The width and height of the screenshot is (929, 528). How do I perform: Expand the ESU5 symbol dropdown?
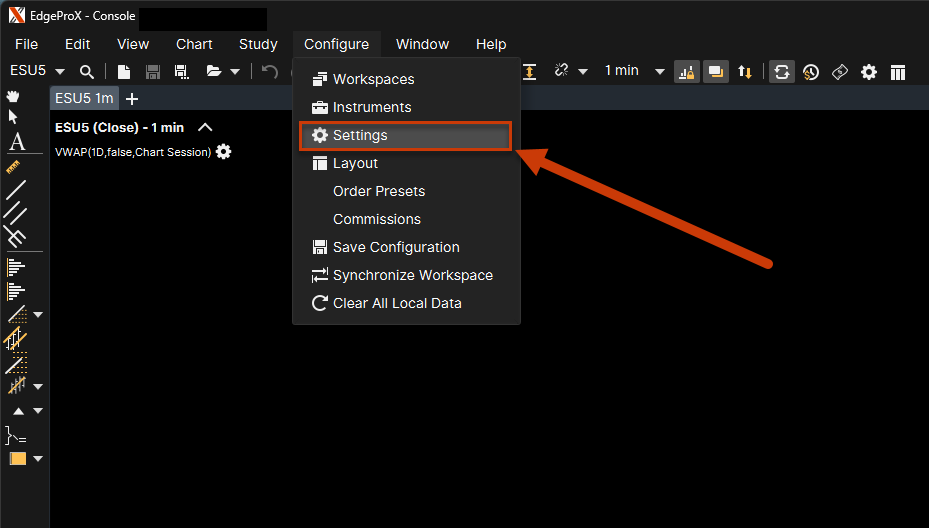click(x=60, y=72)
